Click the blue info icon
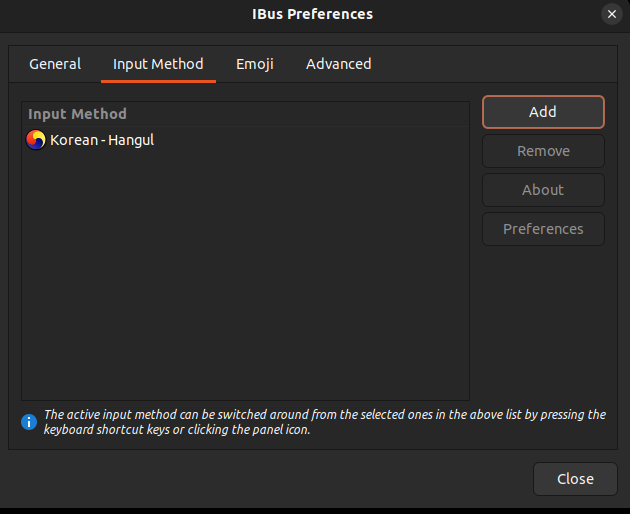 click(29, 422)
